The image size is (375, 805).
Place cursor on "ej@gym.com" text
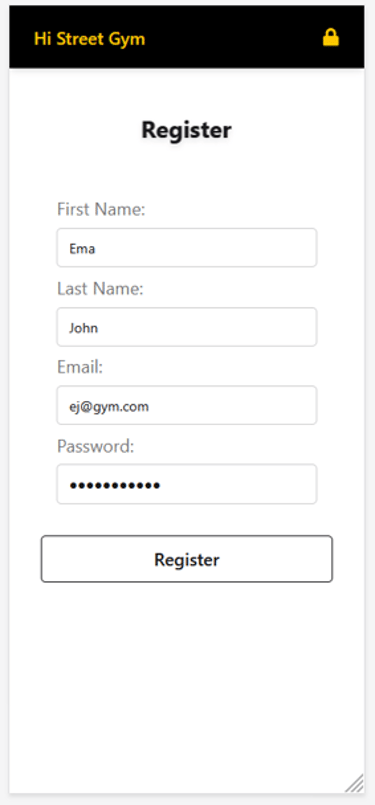point(109,407)
